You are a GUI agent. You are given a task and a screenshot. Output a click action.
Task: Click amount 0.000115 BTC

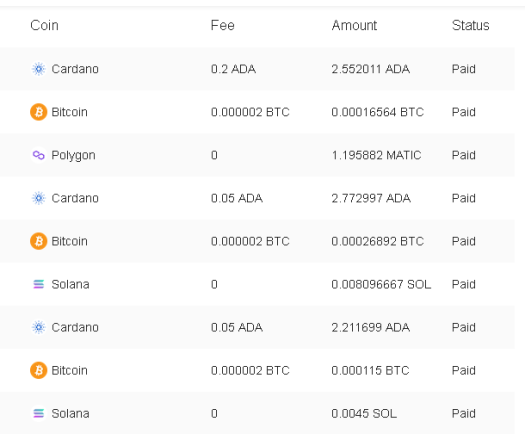pos(370,370)
